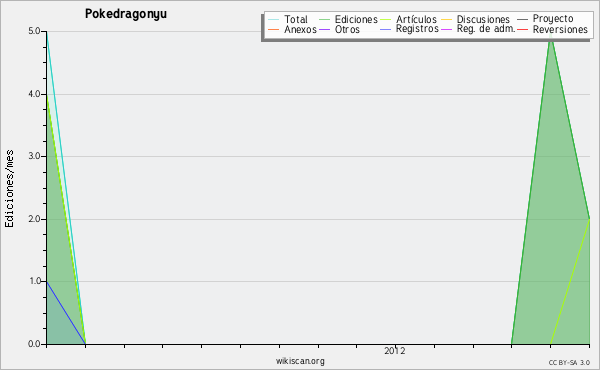Click the 3.0 y-axis value

point(34,156)
